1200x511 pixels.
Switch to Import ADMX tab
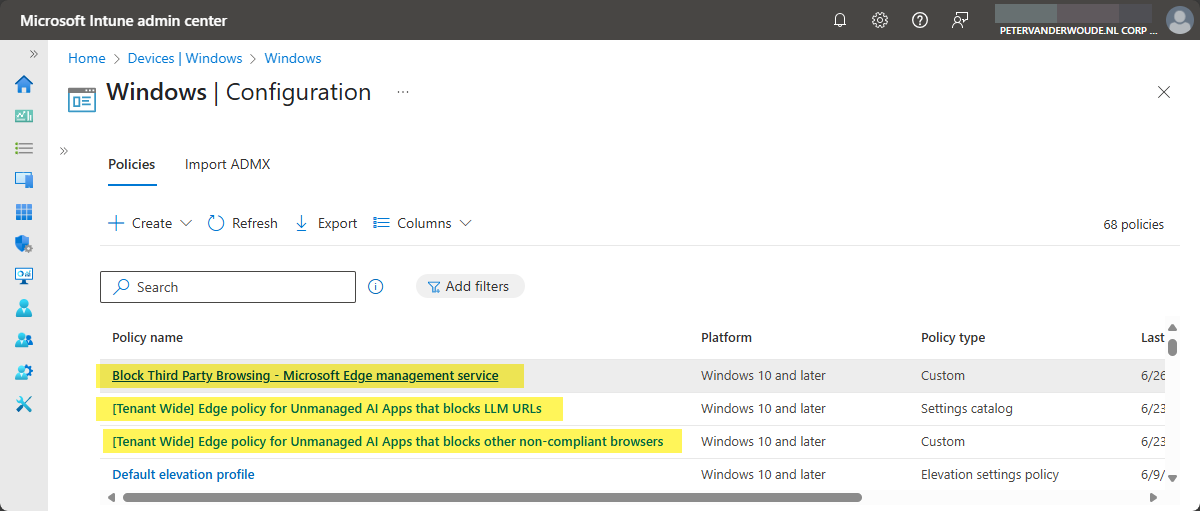point(227,164)
